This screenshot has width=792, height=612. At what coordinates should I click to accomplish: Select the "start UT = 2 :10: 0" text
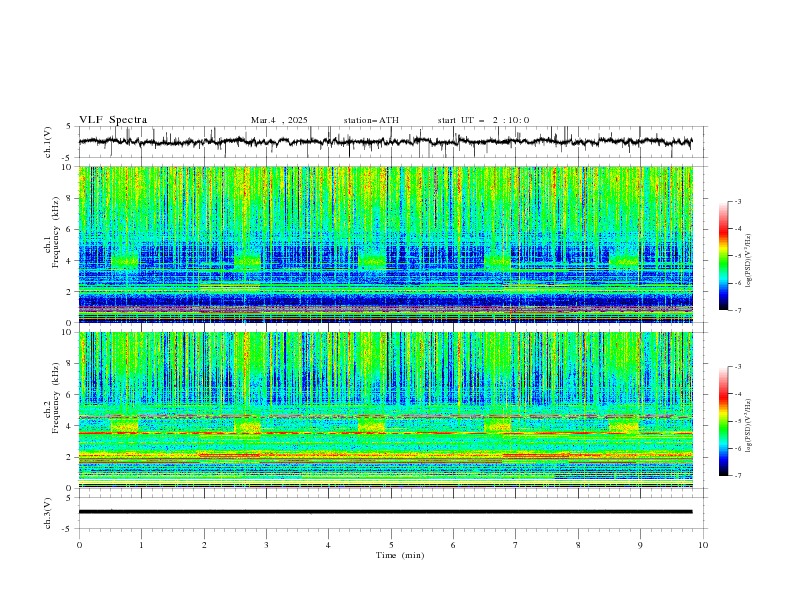(483, 120)
